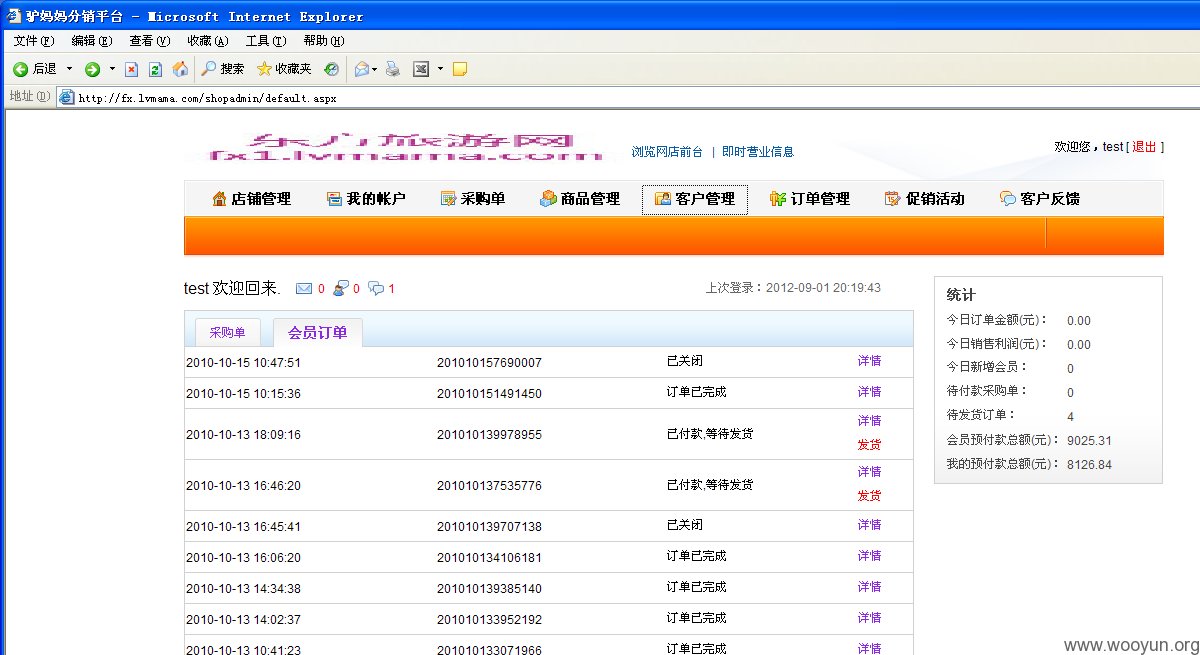1200x655 pixels.
Task: Click the envelope messages icon
Action: (x=304, y=289)
